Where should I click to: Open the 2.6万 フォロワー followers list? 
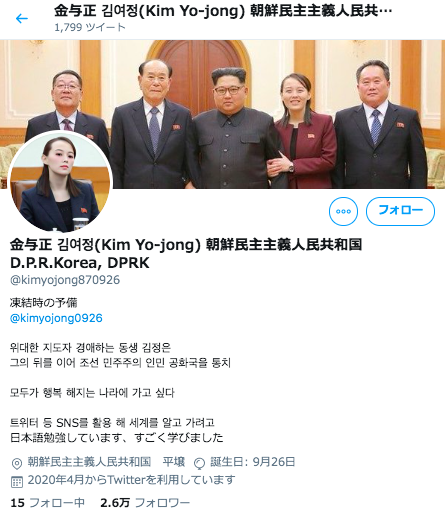pyautogui.click(x=145, y=503)
